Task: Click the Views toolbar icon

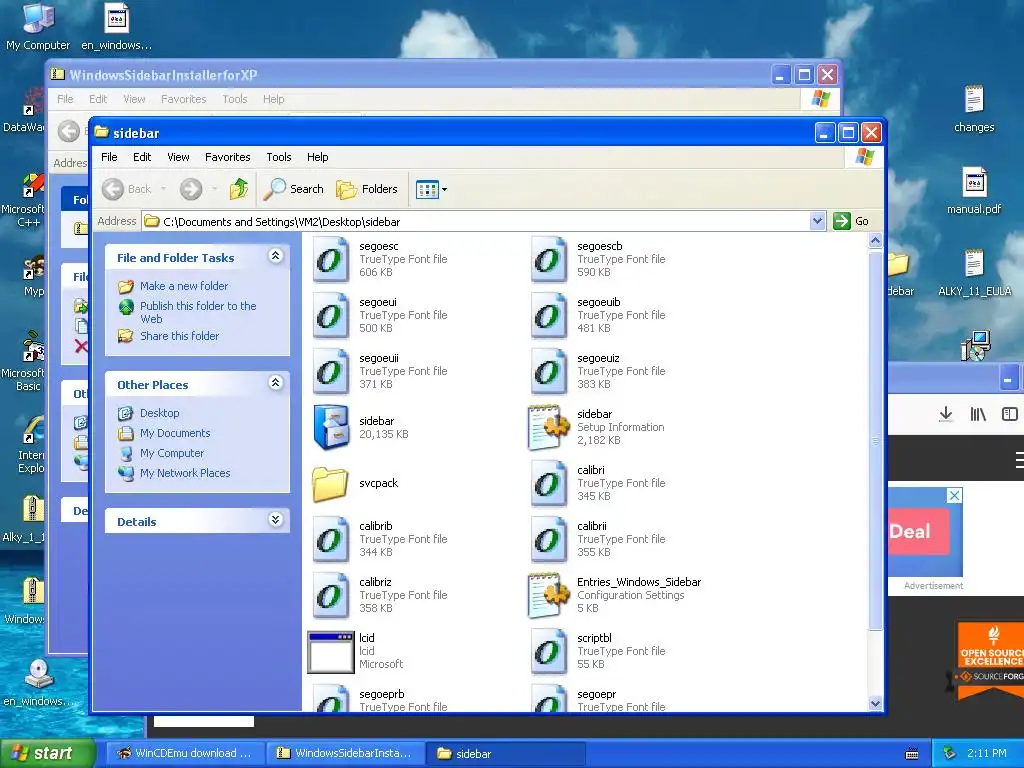Action: [427, 190]
